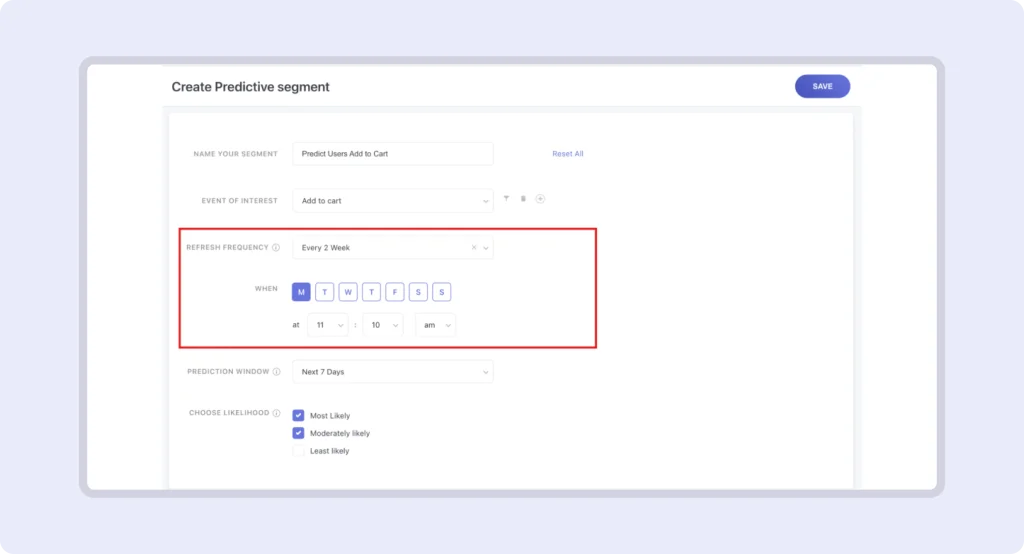Click the info icon next to Prediction Window
Image resolution: width=1024 pixels, height=554 pixels.
point(276,372)
